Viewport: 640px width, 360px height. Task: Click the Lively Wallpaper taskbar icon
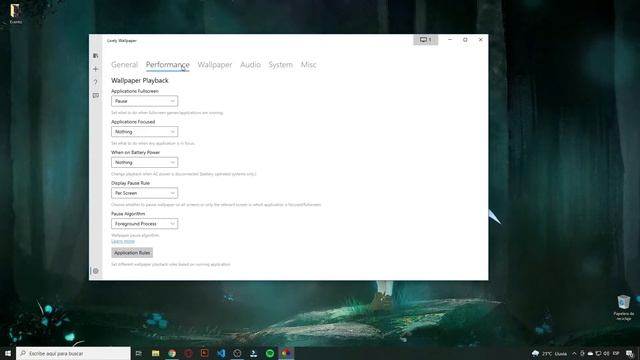(x=286, y=353)
